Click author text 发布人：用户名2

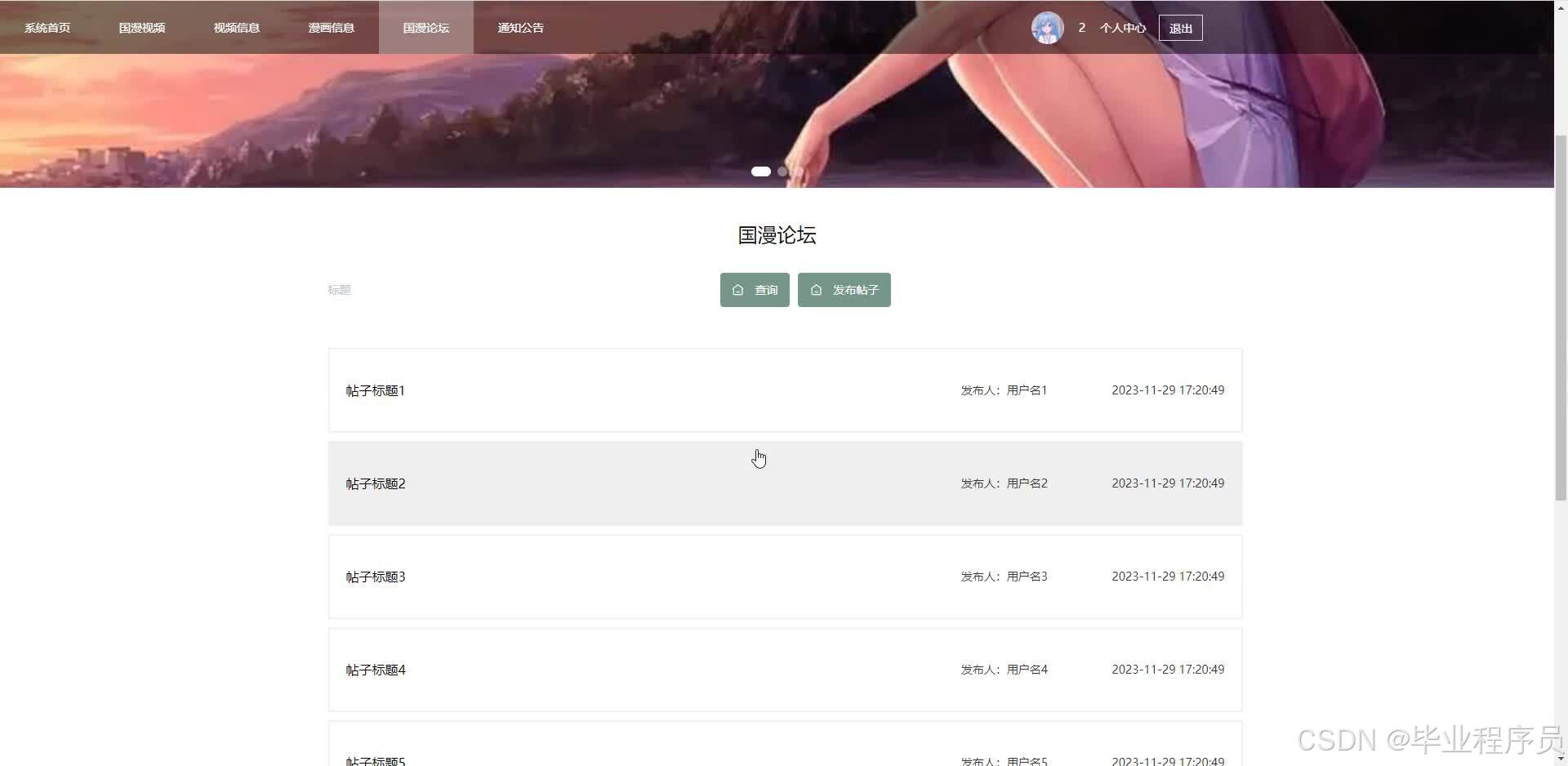click(x=1004, y=483)
